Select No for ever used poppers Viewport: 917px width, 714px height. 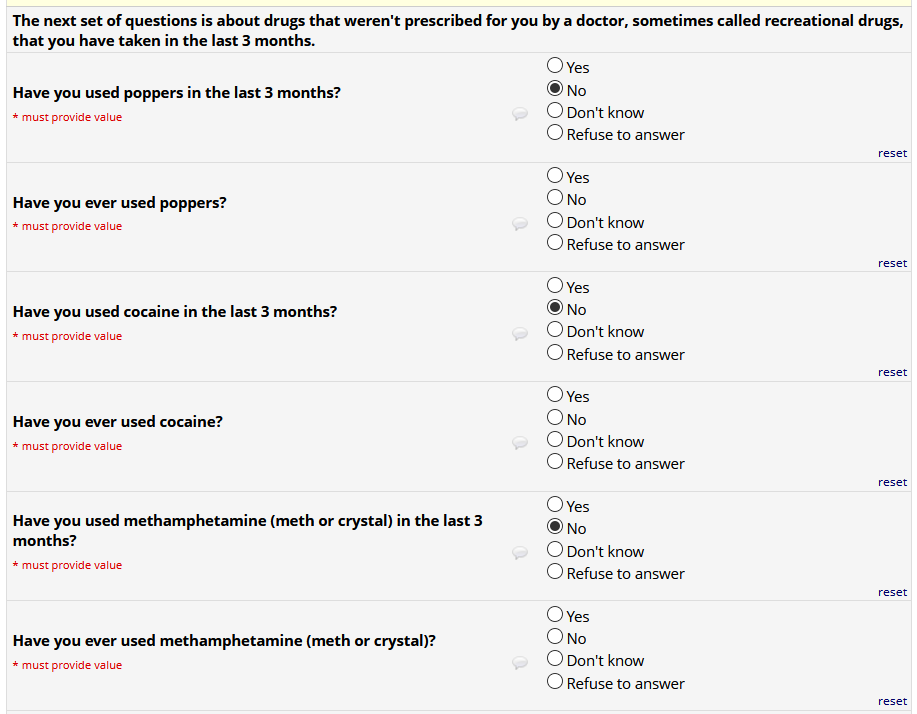[x=555, y=198]
